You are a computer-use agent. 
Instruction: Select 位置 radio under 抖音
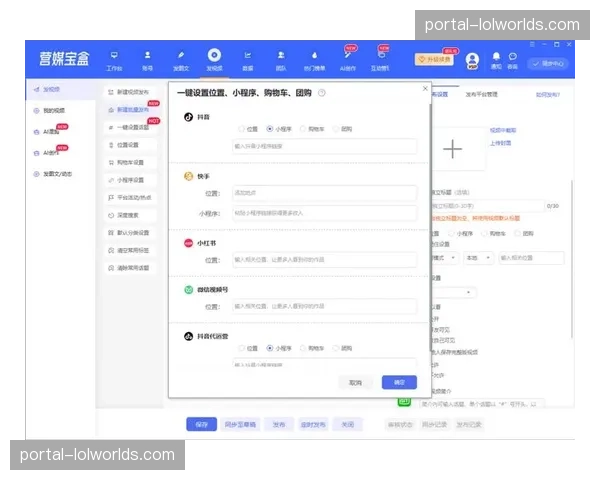(x=241, y=129)
